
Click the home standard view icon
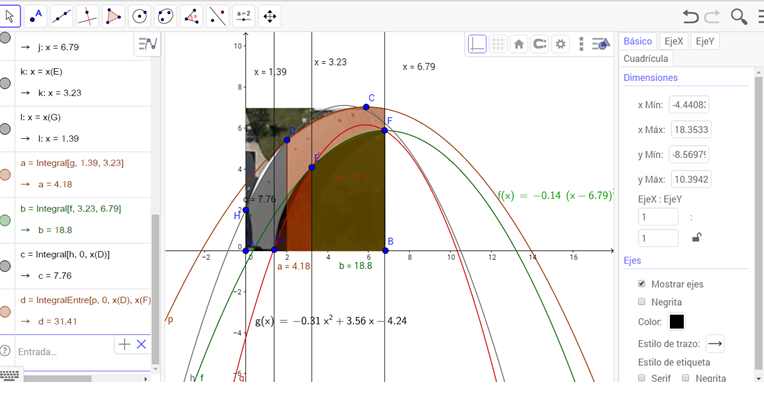519,44
